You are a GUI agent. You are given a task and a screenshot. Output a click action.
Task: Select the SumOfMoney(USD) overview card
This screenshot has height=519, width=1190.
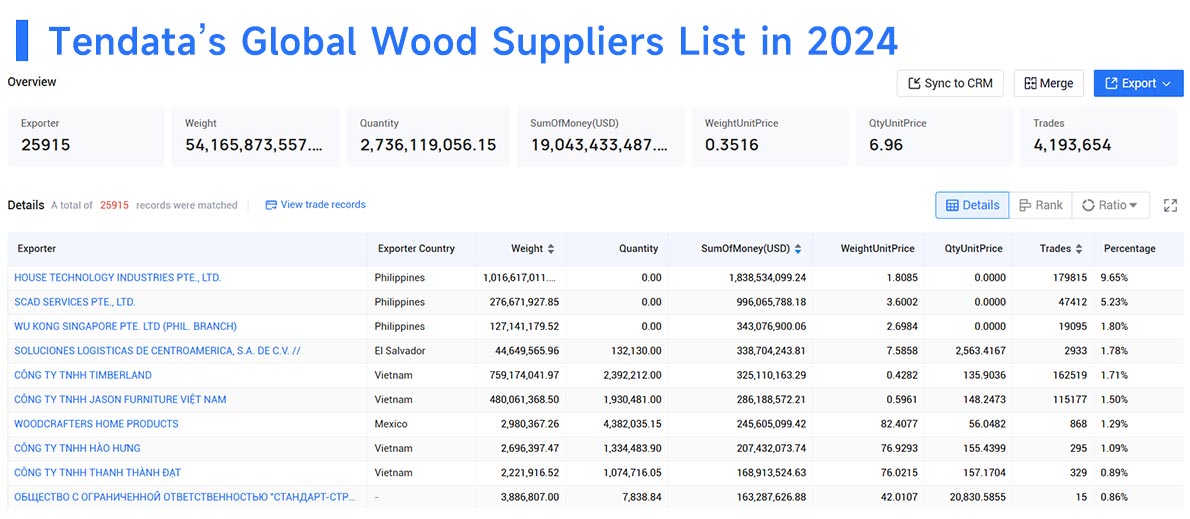[x=601, y=136]
